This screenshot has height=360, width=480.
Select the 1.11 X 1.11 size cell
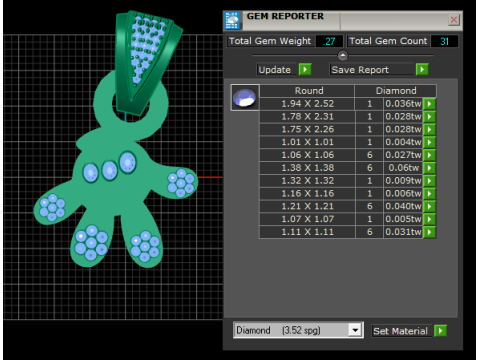coord(307,232)
